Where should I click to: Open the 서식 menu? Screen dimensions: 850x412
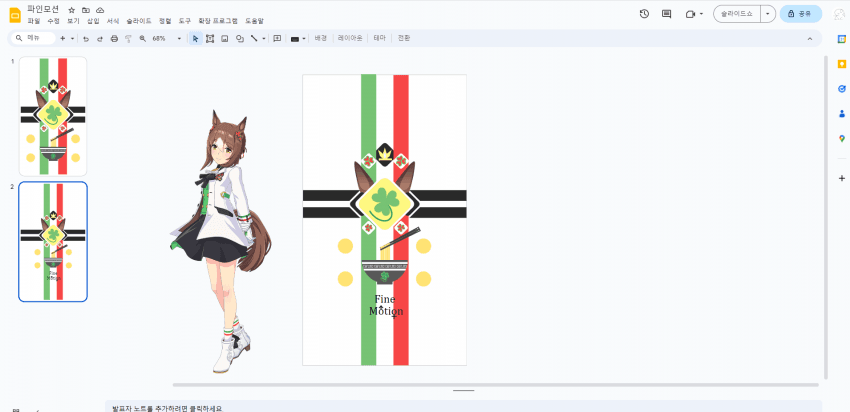click(113, 21)
